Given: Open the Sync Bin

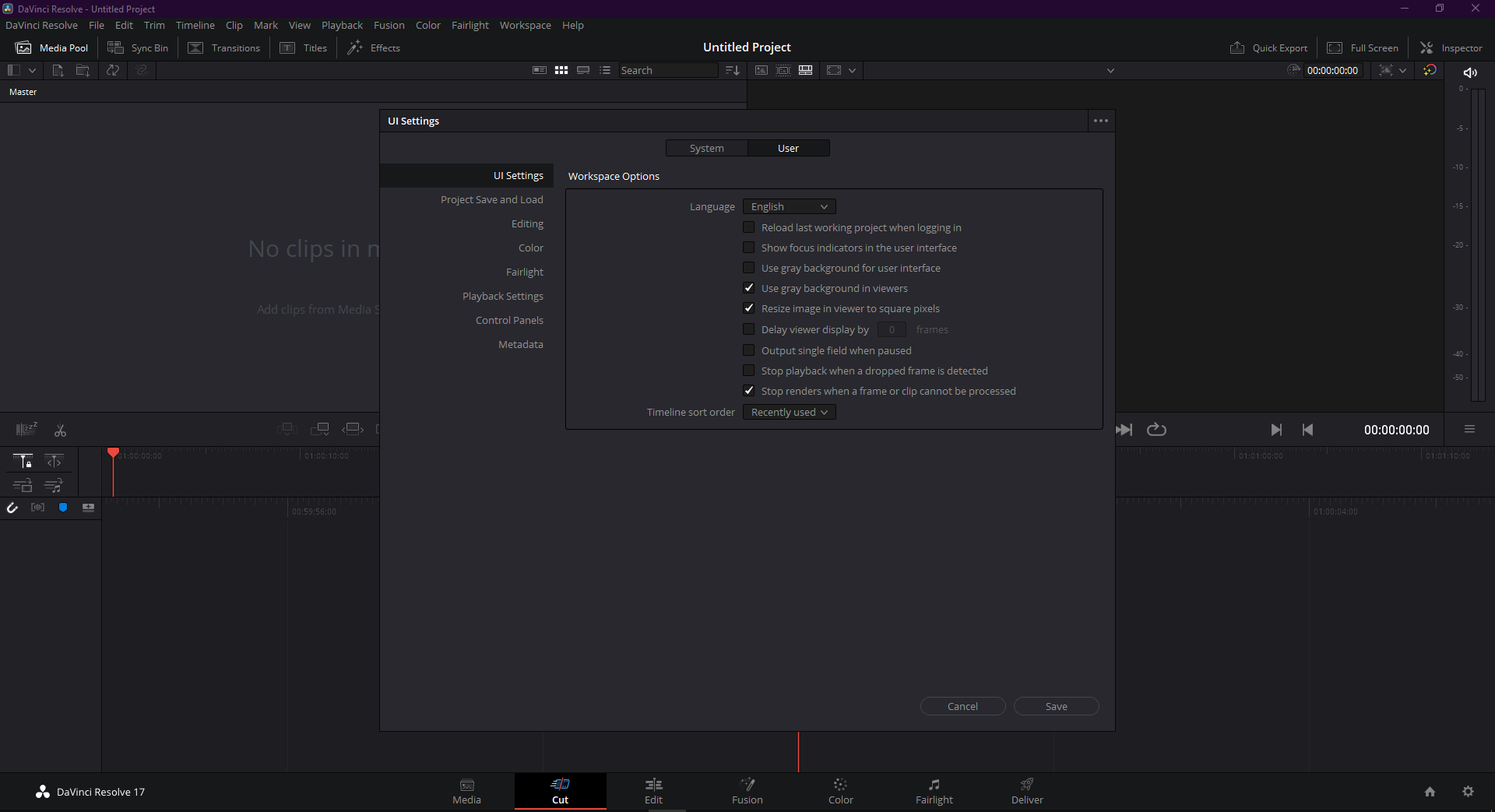Looking at the screenshot, I should 138,47.
